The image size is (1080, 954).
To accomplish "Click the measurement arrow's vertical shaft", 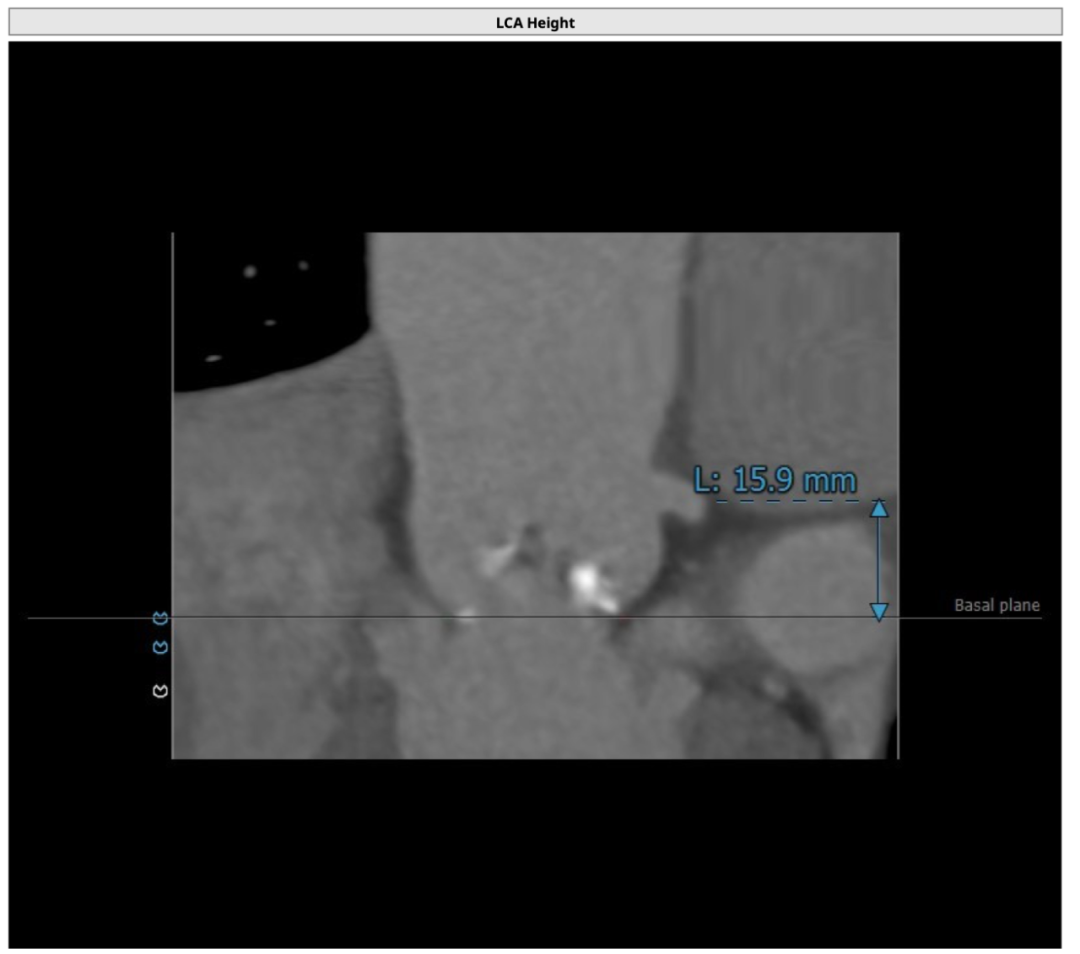I will point(878,560).
